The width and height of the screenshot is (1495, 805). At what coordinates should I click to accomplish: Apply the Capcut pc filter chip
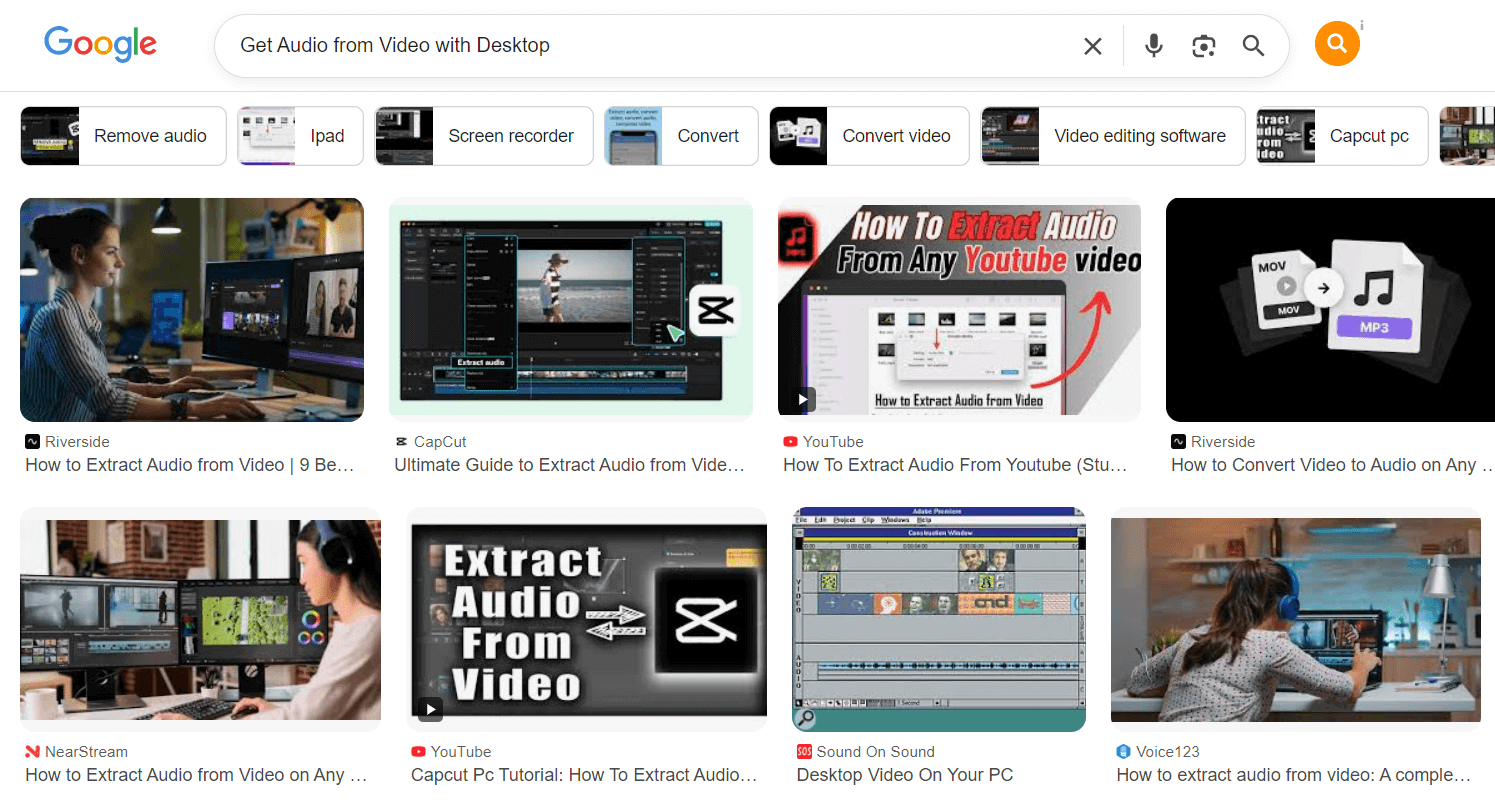click(x=1340, y=136)
